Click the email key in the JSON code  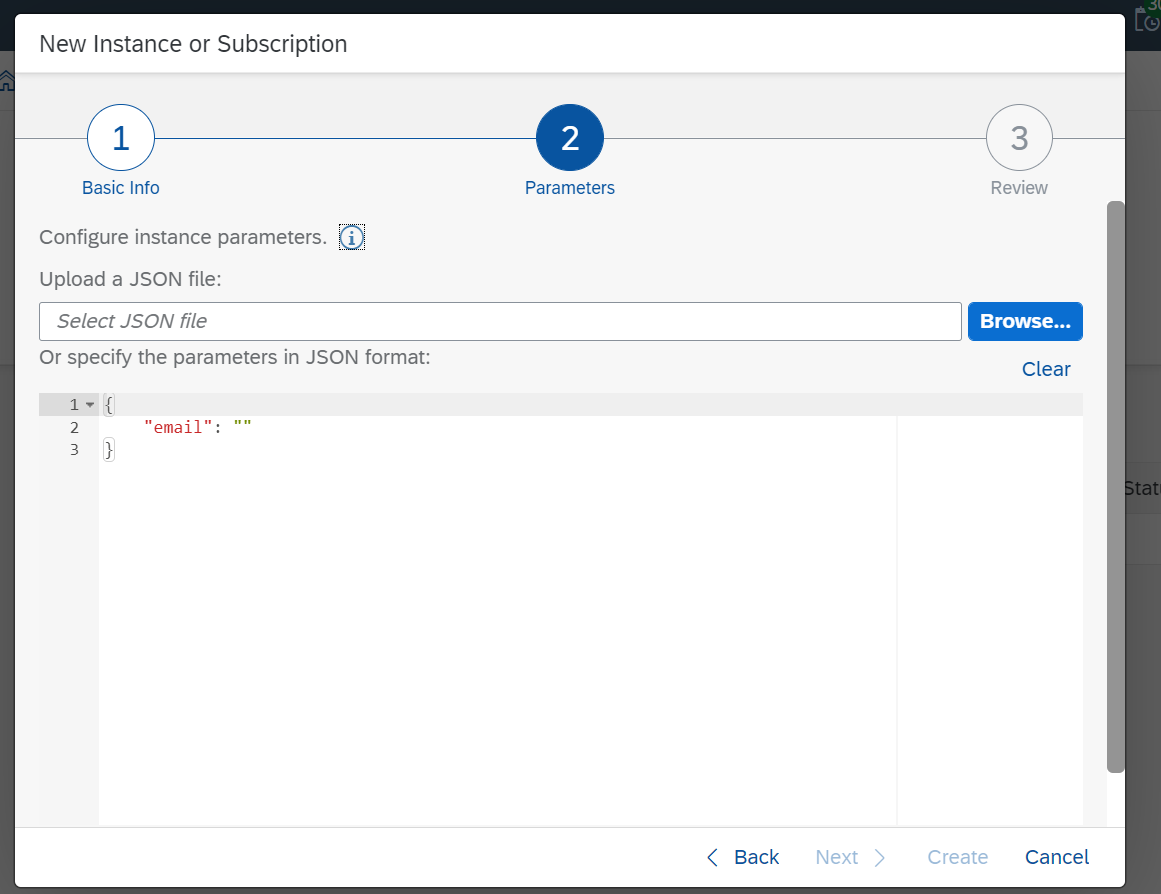point(179,426)
